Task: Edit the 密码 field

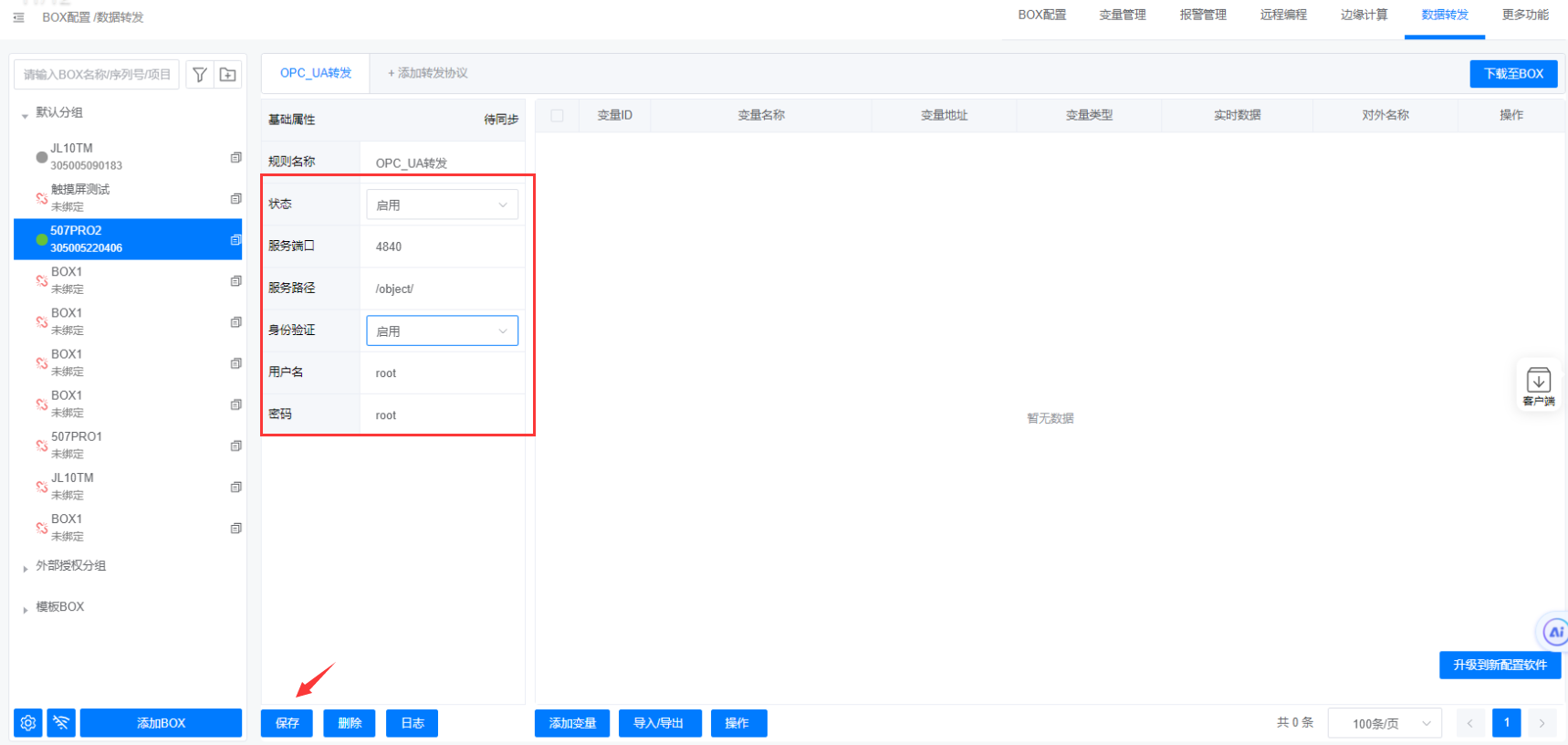Action: tap(443, 414)
